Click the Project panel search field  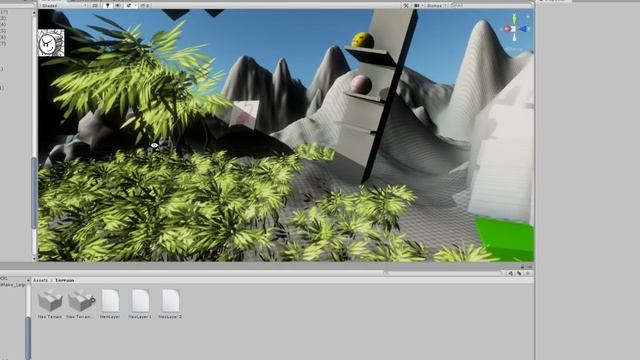pos(443,273)
